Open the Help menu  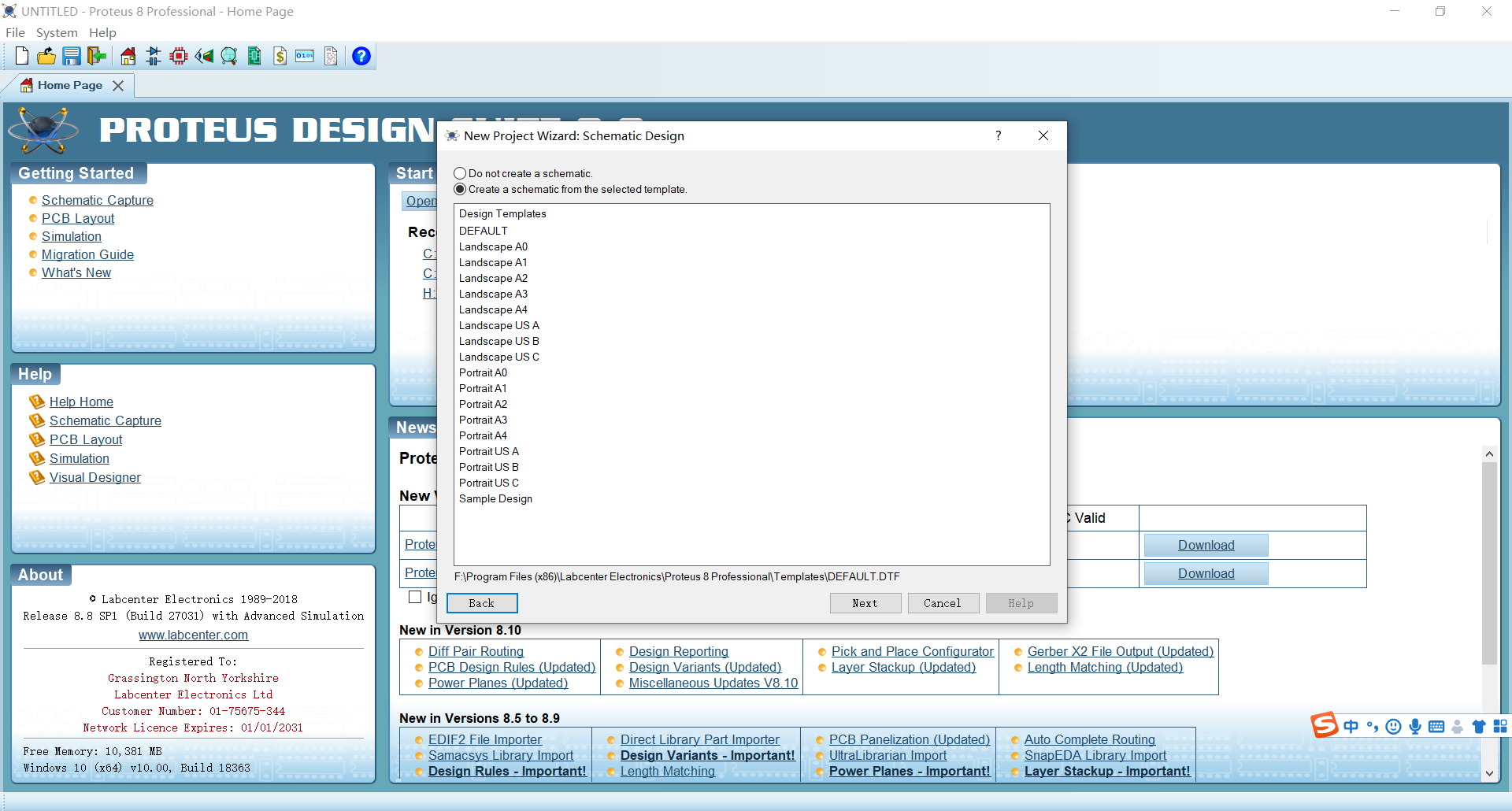click(102, 32)
